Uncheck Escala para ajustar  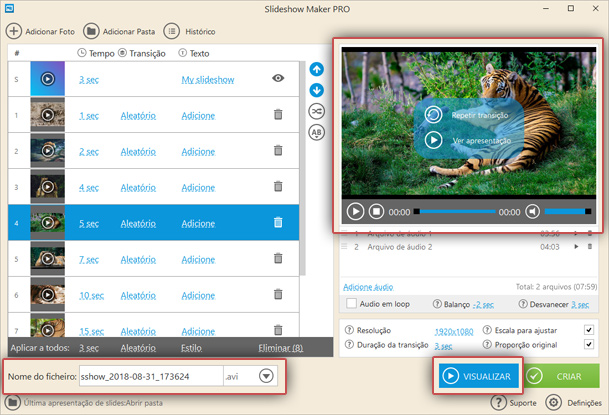589,330
